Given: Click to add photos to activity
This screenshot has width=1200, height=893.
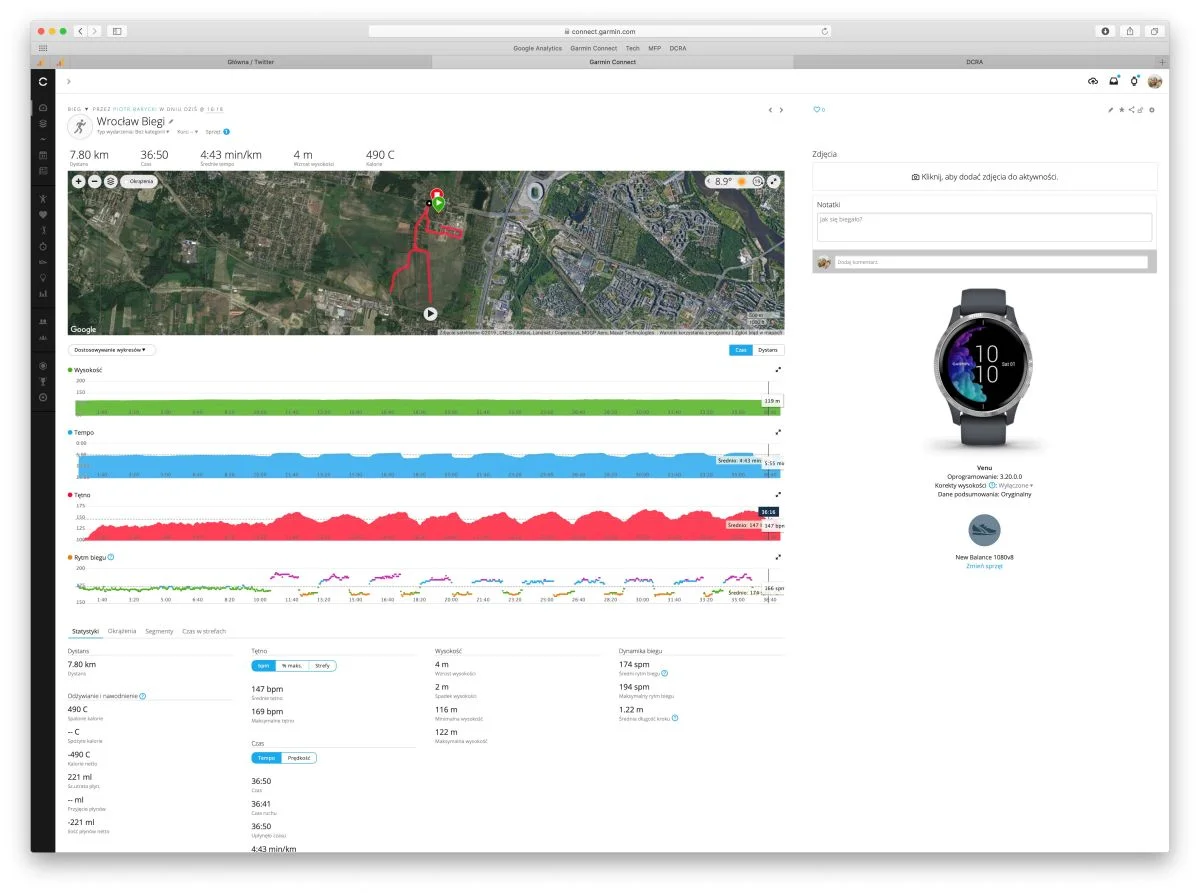Looking at the screenshot, I should coord(984,176).
